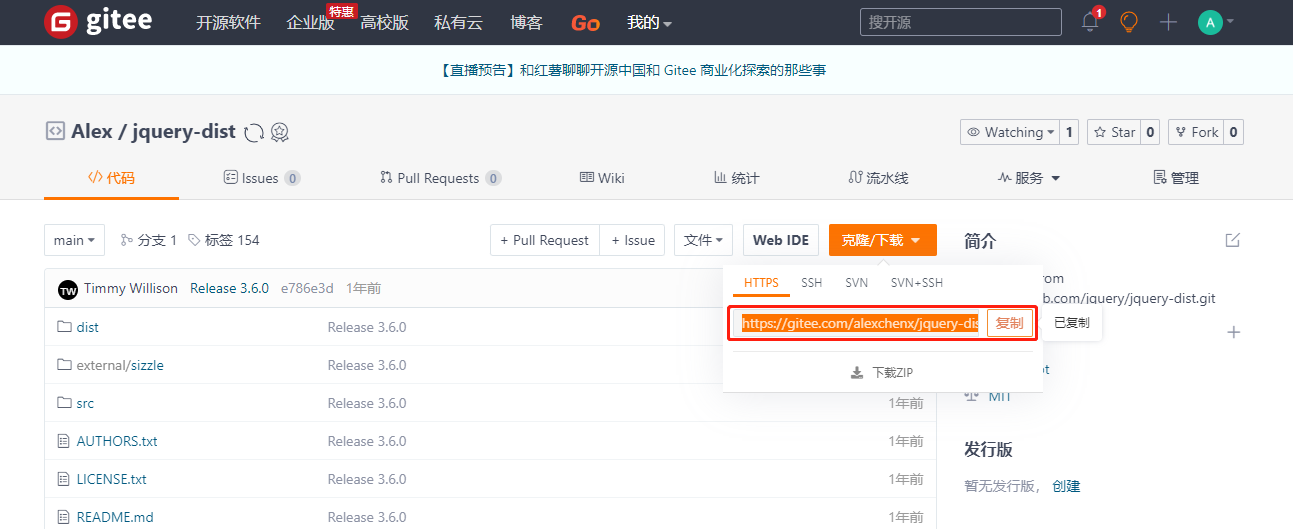Click the README.md file icon
Viewport: 1293px width, 529px height.
[x=65, y=517]
